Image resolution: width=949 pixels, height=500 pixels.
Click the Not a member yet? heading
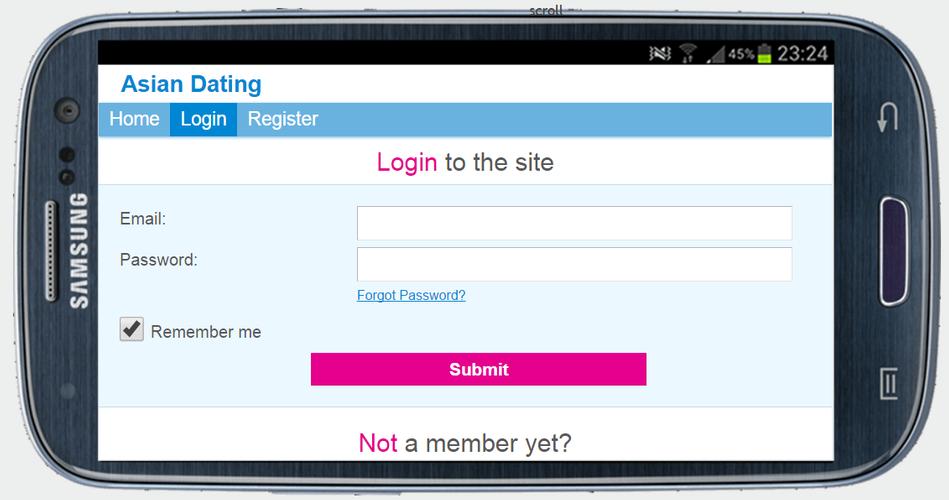[x=465, y=443]
